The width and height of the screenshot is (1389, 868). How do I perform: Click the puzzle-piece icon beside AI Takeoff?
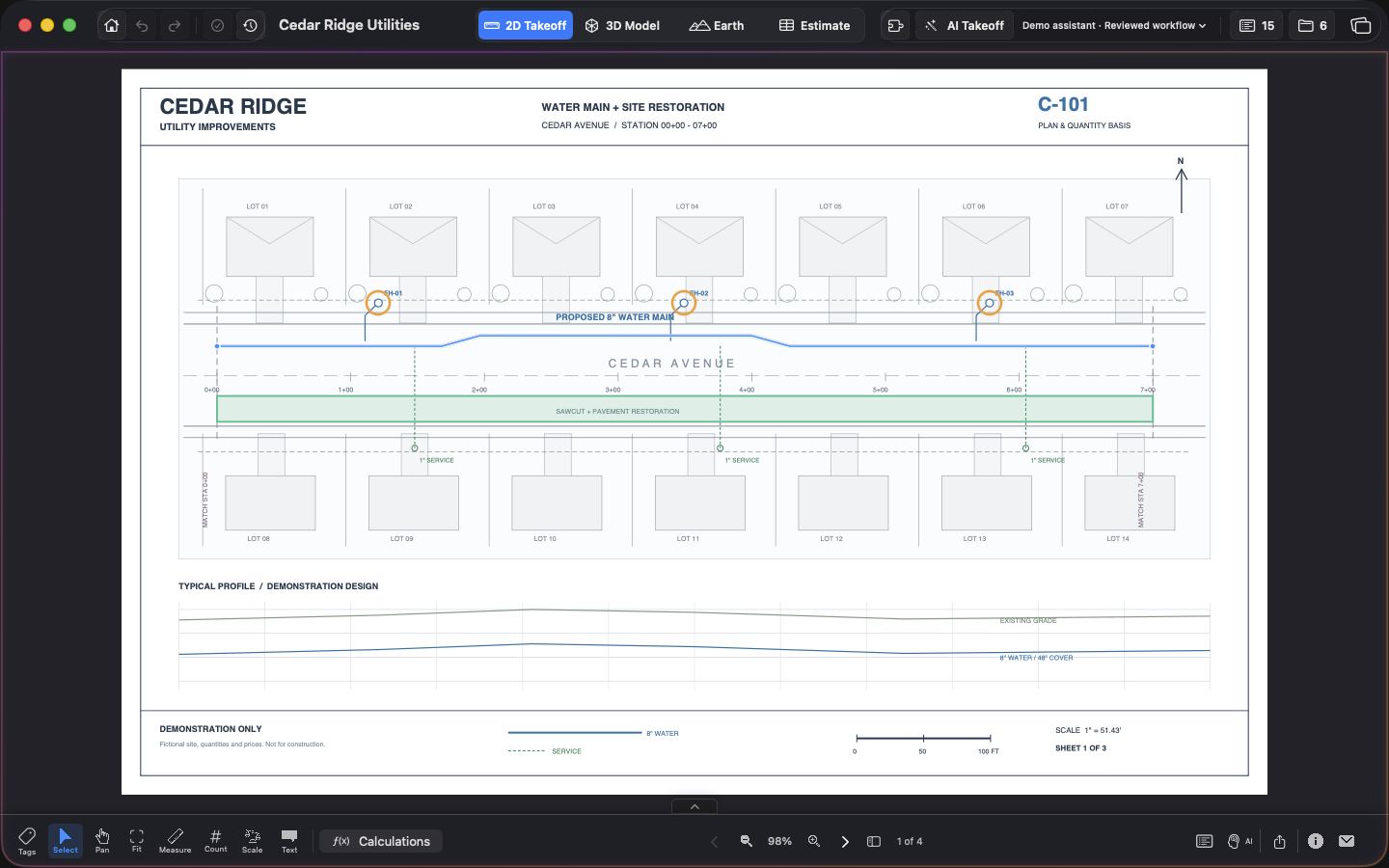point(896,26)
